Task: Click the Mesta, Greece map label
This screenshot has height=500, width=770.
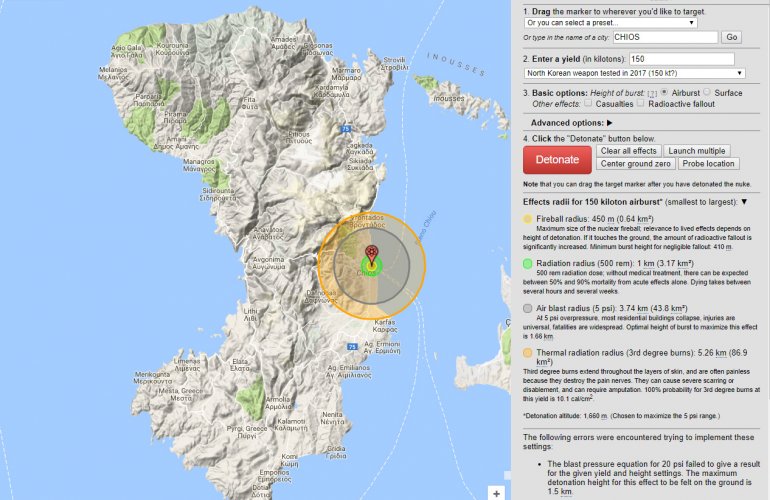Action: tap(180, 394)
